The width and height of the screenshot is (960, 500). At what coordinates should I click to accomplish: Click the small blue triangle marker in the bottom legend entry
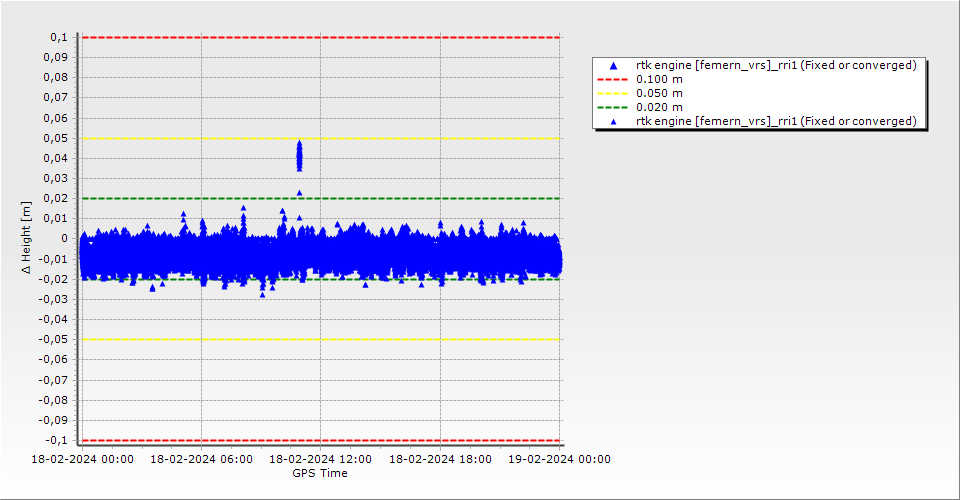613,121
